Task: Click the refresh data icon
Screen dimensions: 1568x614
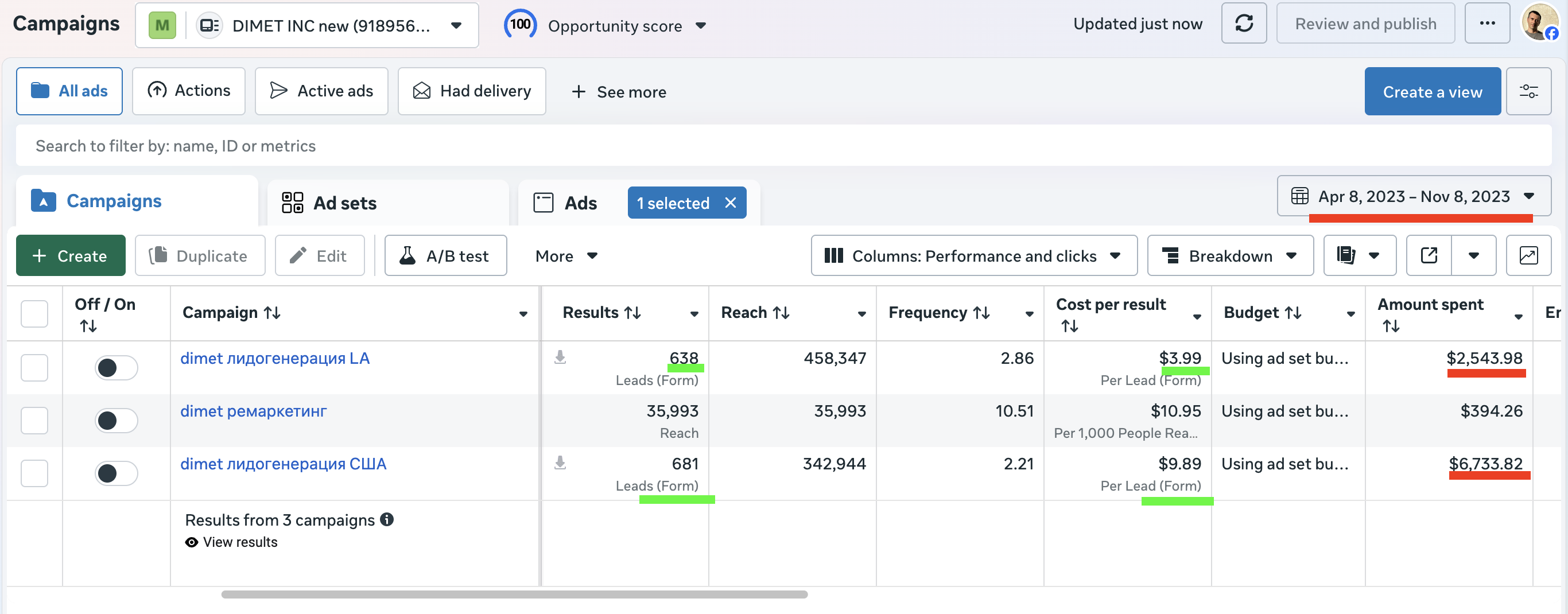Action: pos(1244,24)
